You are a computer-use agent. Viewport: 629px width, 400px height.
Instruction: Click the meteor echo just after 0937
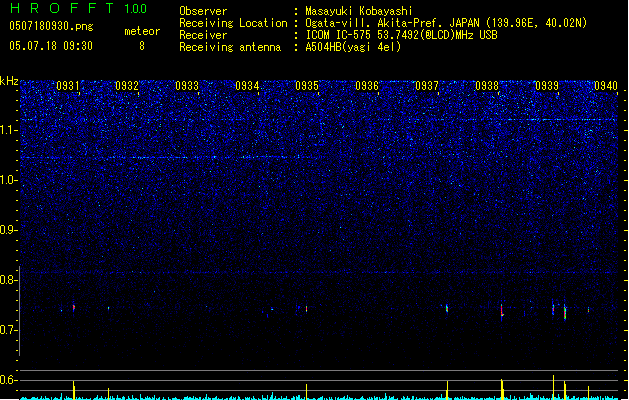[447, 309]
